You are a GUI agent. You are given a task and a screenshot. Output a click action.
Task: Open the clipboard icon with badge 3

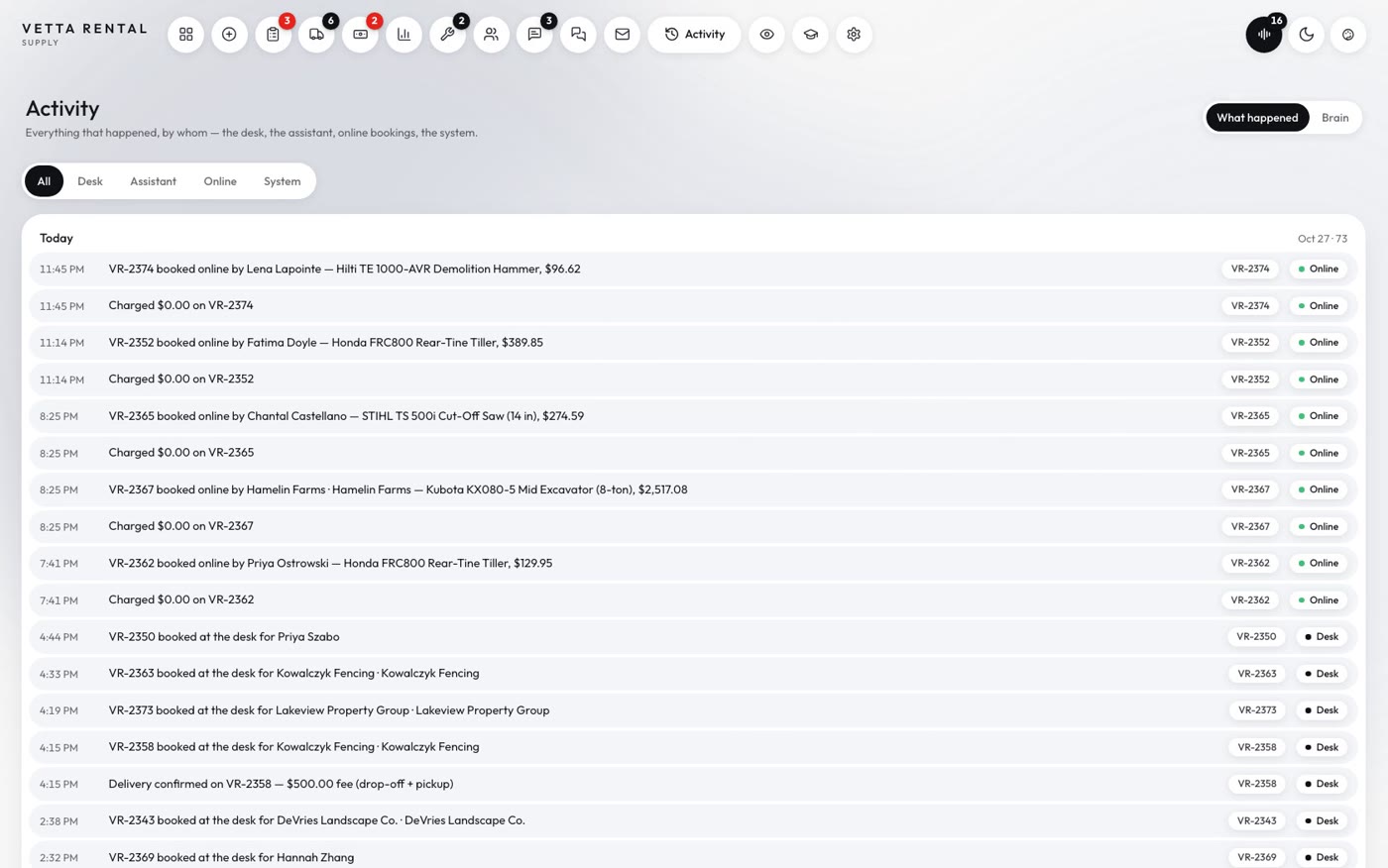[x=273, y=35]
